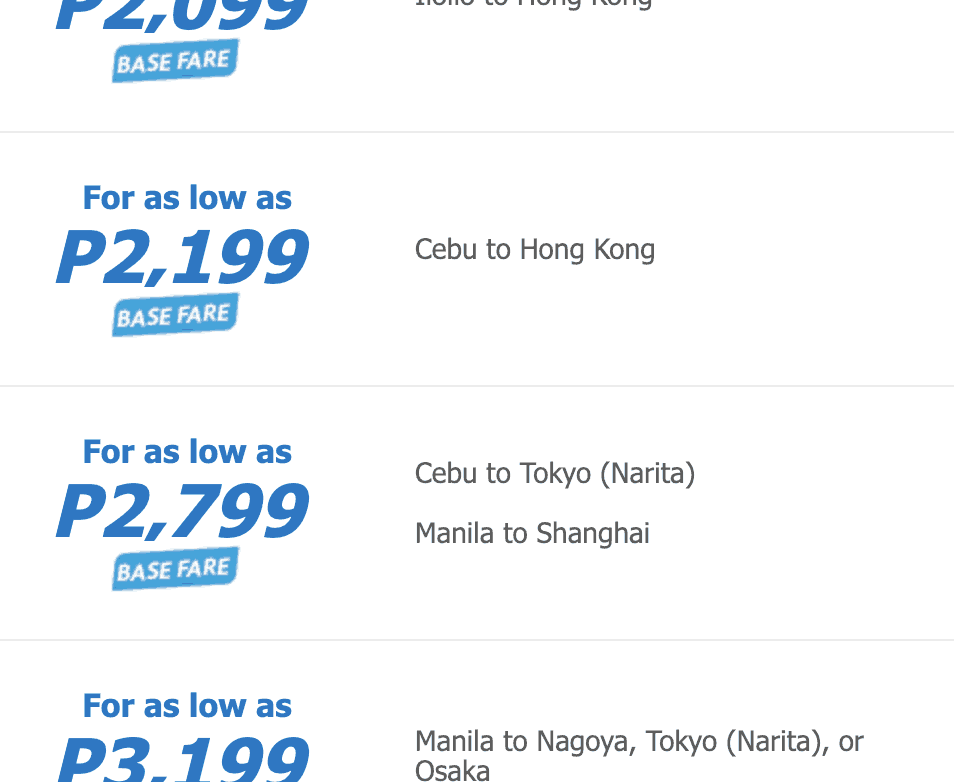Select the P2,799 fare price
Viewport: 954px width, 782px height.
click(182, 512)
